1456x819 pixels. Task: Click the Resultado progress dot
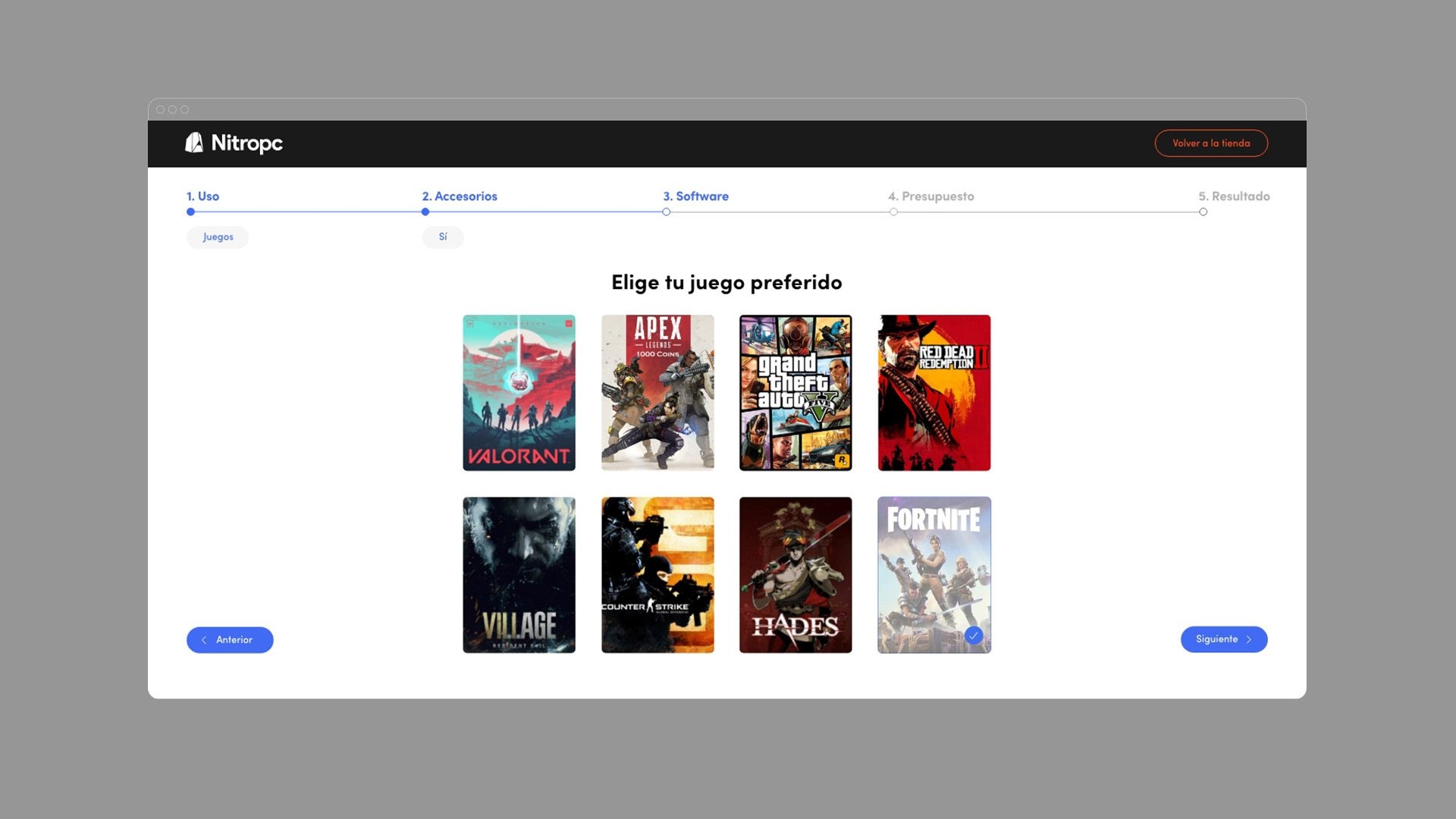pos(1203,212)
